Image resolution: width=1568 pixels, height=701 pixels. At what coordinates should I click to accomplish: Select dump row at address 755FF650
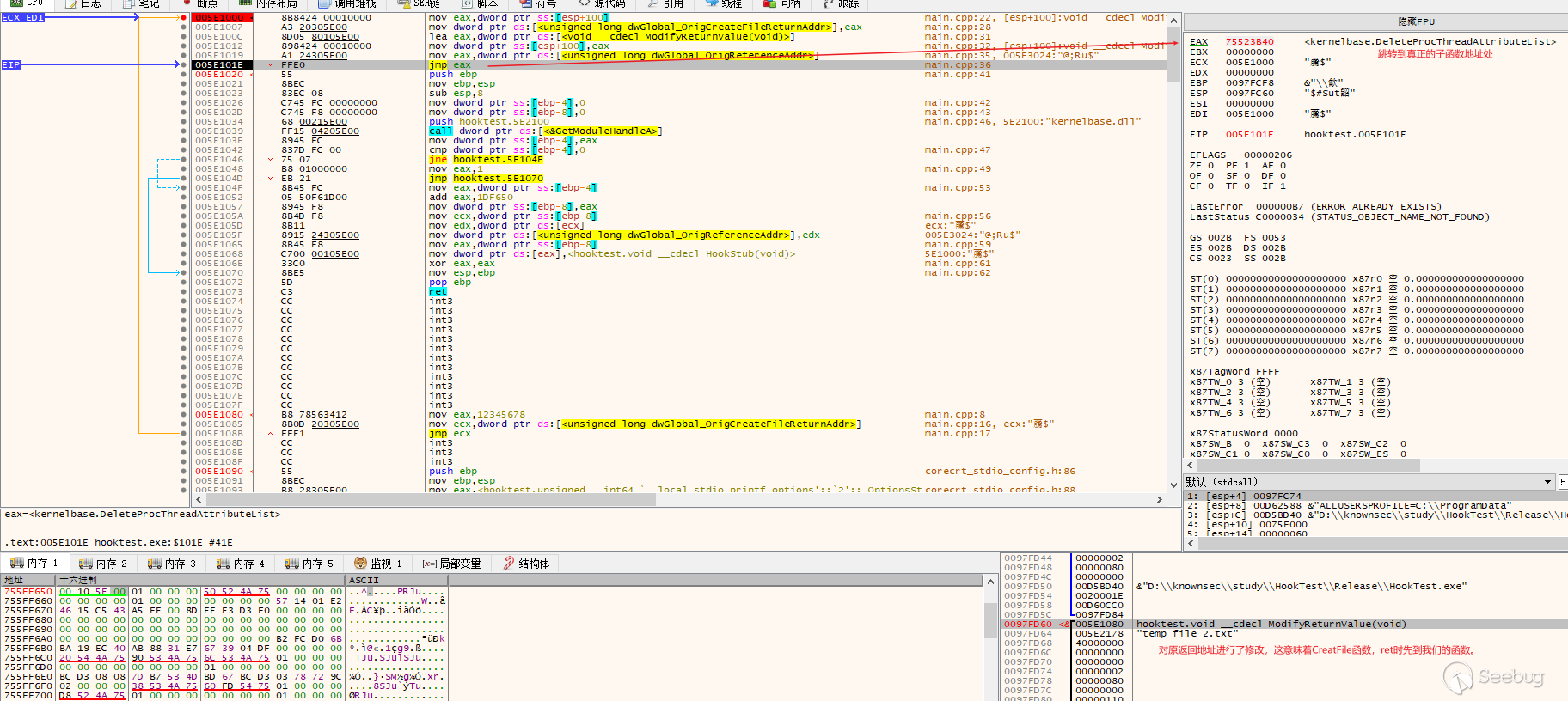[x=224, y=591]
